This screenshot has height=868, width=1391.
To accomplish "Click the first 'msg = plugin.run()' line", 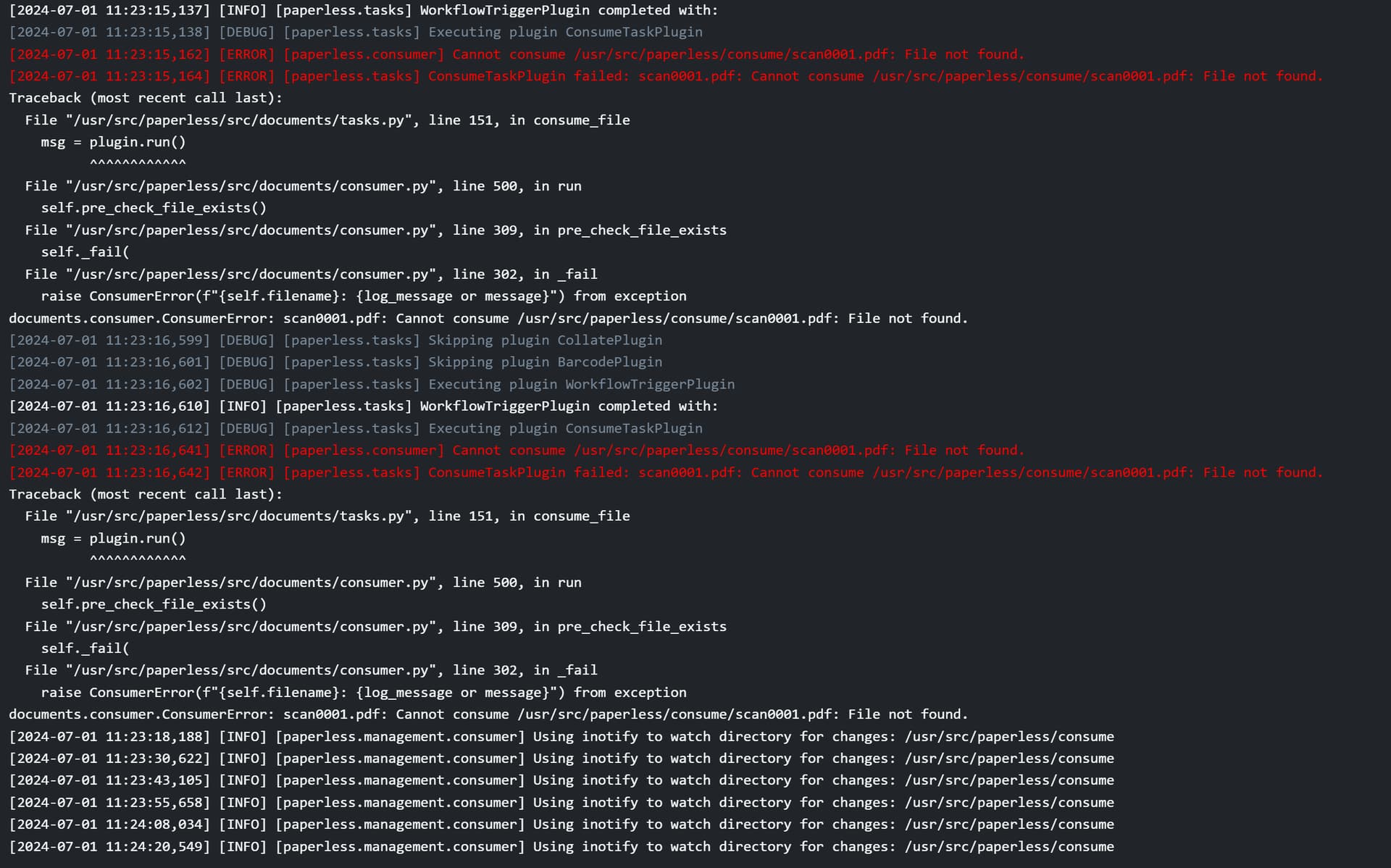I will [114, 142].
